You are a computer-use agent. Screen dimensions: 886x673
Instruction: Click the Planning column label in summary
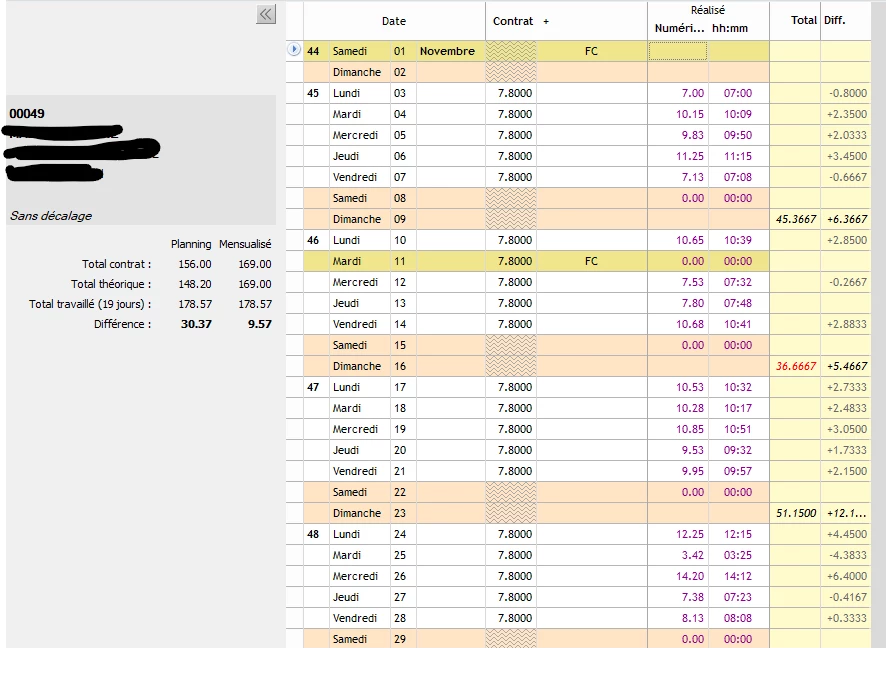pyautogui.click(x=191, y=244)
